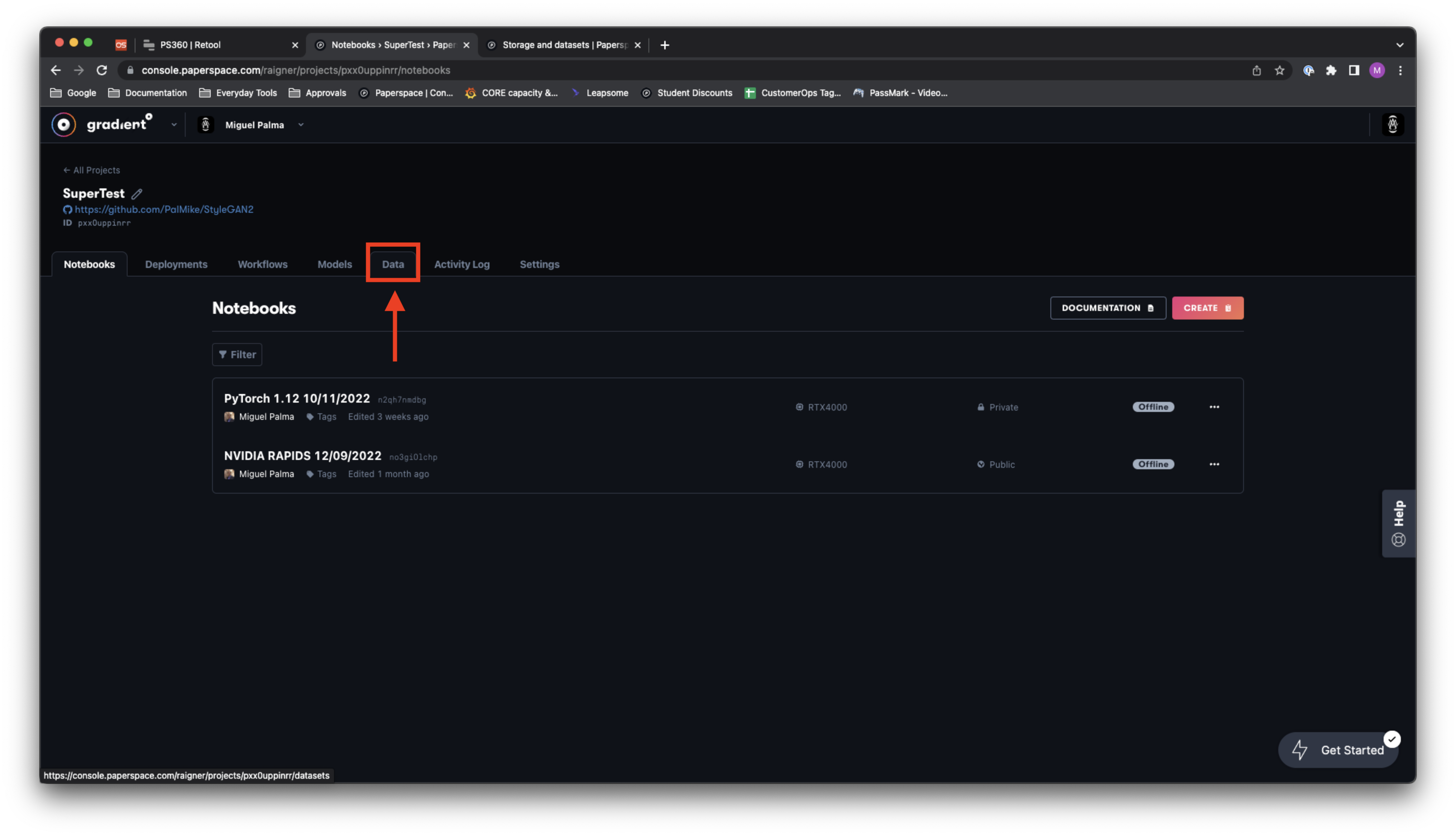Click the CREATE notebook button
This screenshot has height=836, width=1456.
click(x=1207, y=308)
